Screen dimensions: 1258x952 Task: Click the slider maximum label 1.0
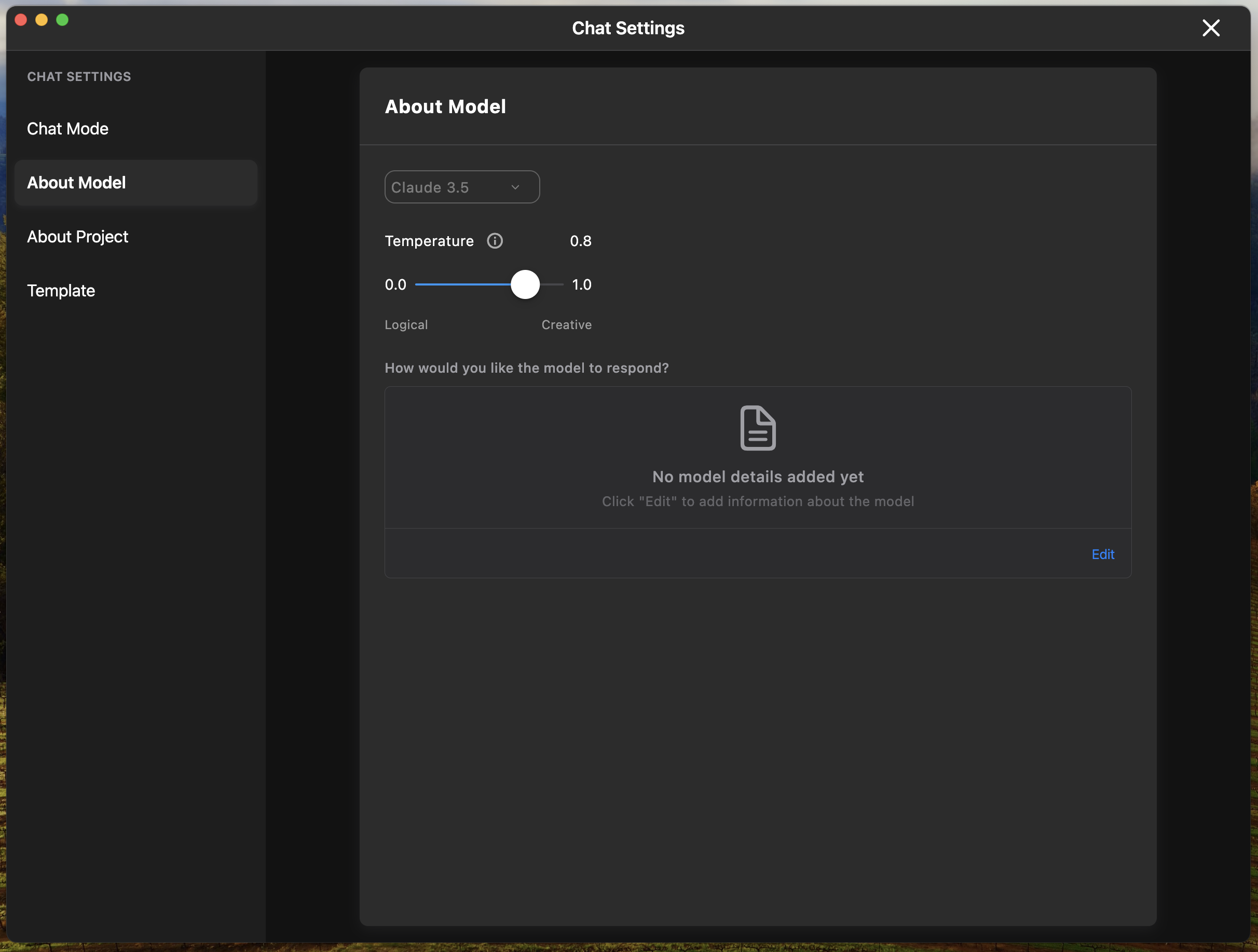click(x=581, y=284)
